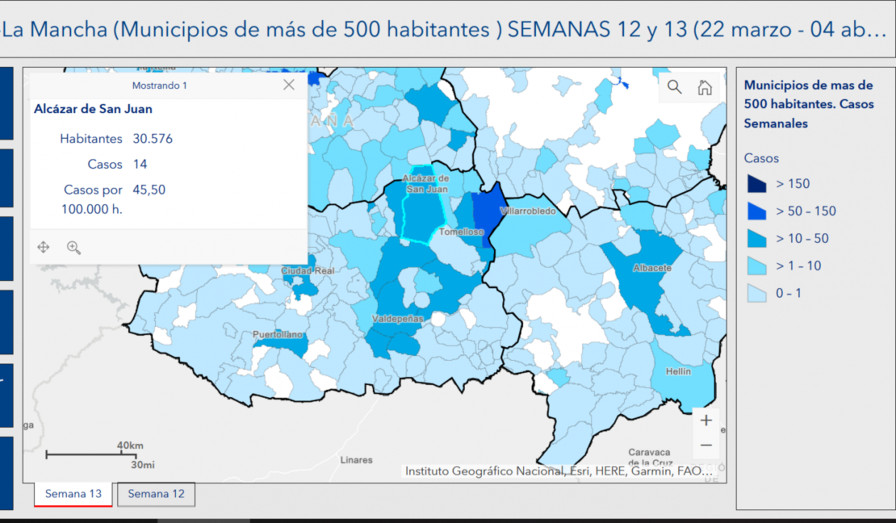Switch to the Semana 13 tab
Viewport: 896px width, 523px height.
[x=73, y=494]
